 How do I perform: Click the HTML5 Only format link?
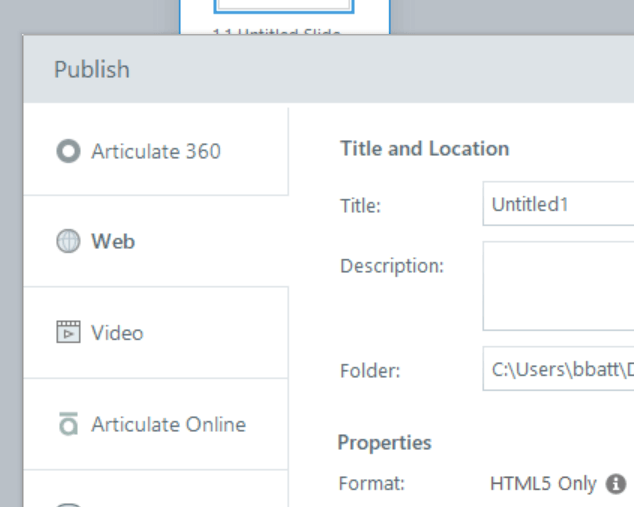click(543, 484)
